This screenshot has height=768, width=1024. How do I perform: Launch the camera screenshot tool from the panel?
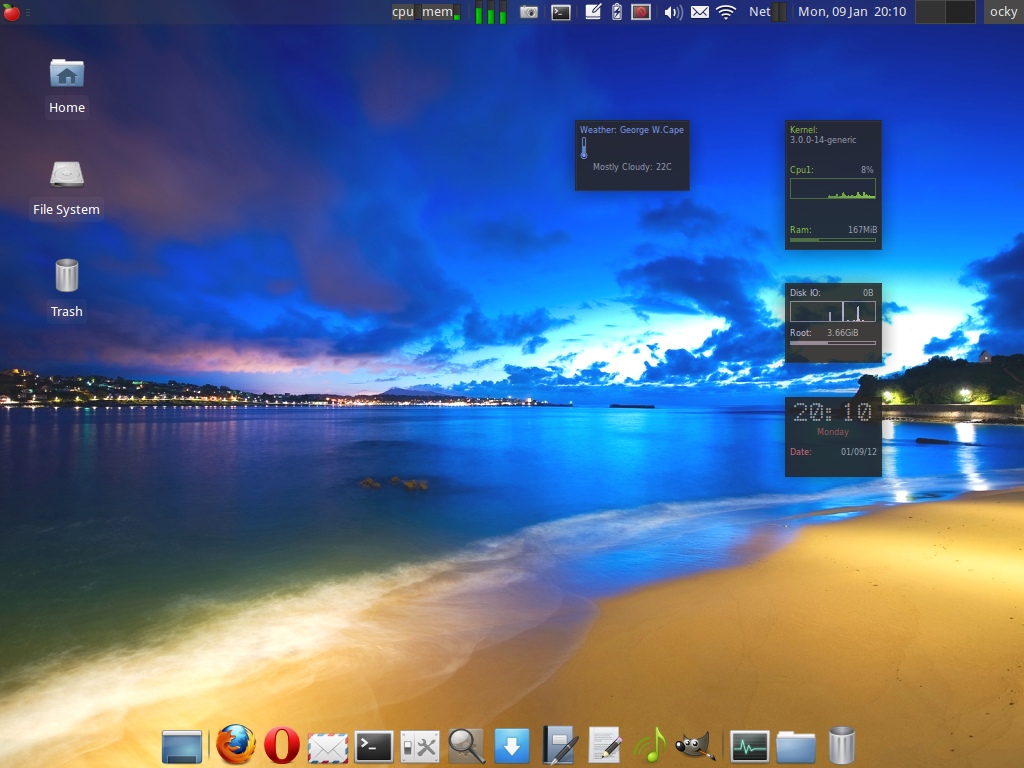pos(529,12)
